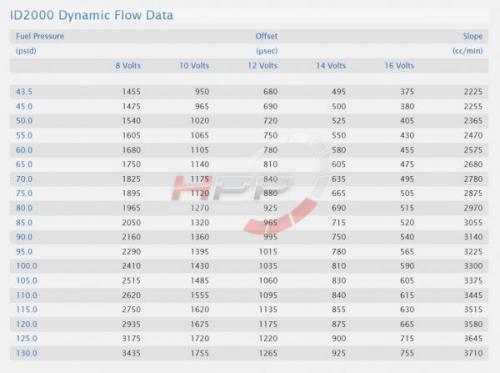Select the 2225 slope value cell
Viewport: 500px width, 373px height.
[x=473, y=92]
